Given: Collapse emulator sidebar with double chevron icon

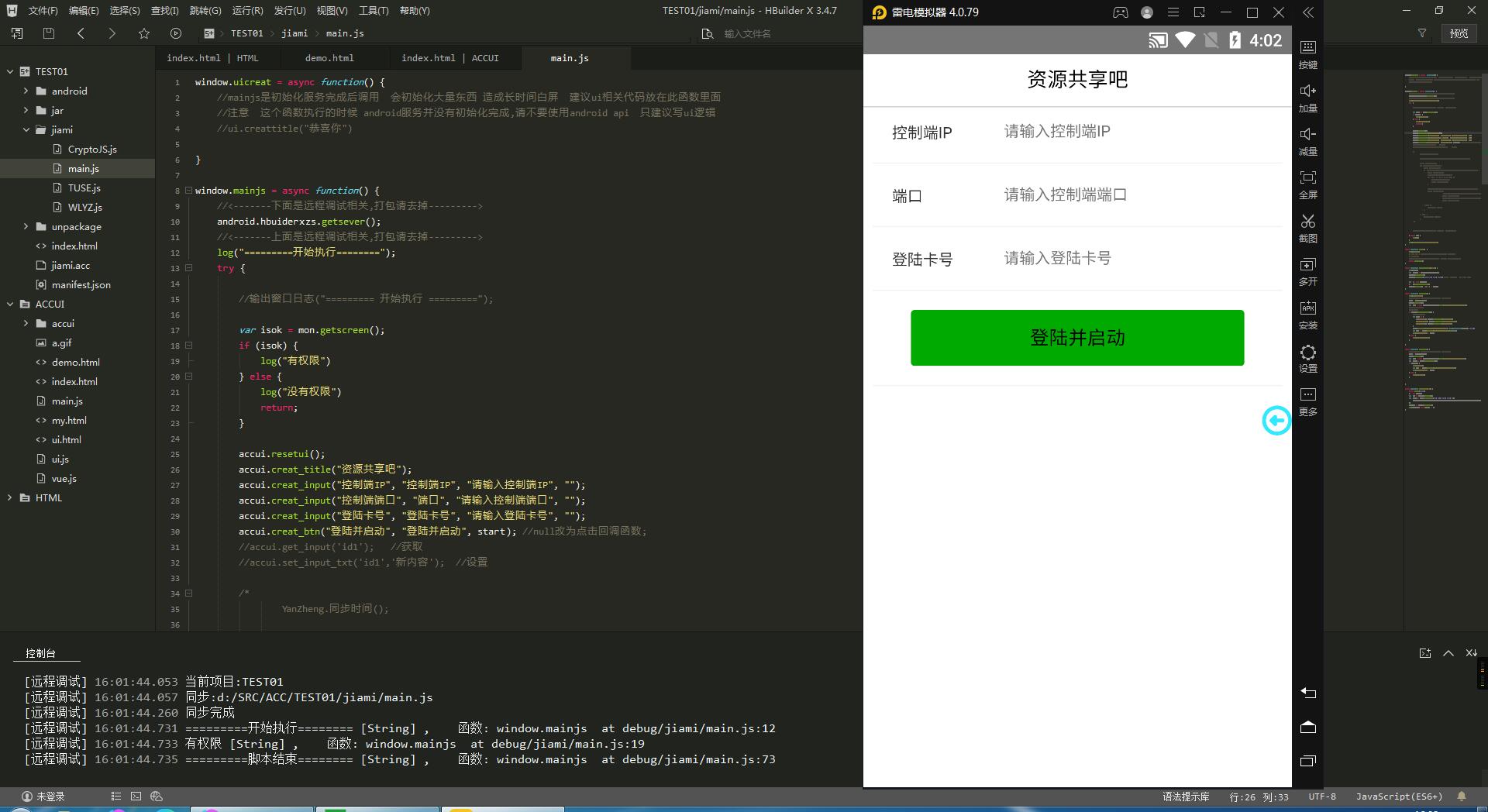Looking at the screenshot, I should click(1308, 12).
